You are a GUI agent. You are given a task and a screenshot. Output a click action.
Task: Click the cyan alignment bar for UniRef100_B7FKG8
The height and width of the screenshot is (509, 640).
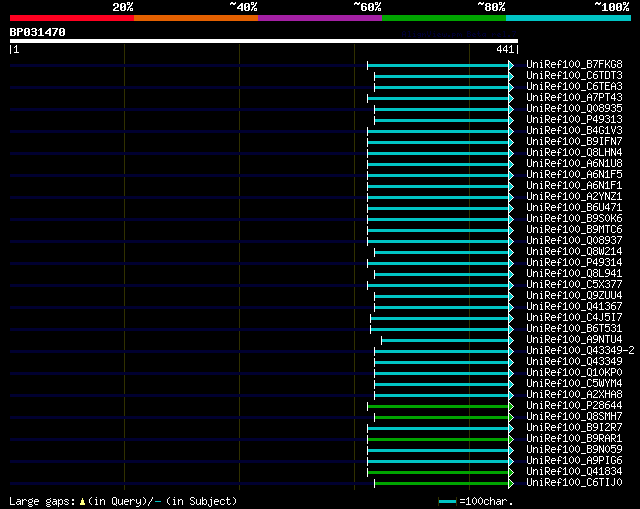tap(438, 65)
